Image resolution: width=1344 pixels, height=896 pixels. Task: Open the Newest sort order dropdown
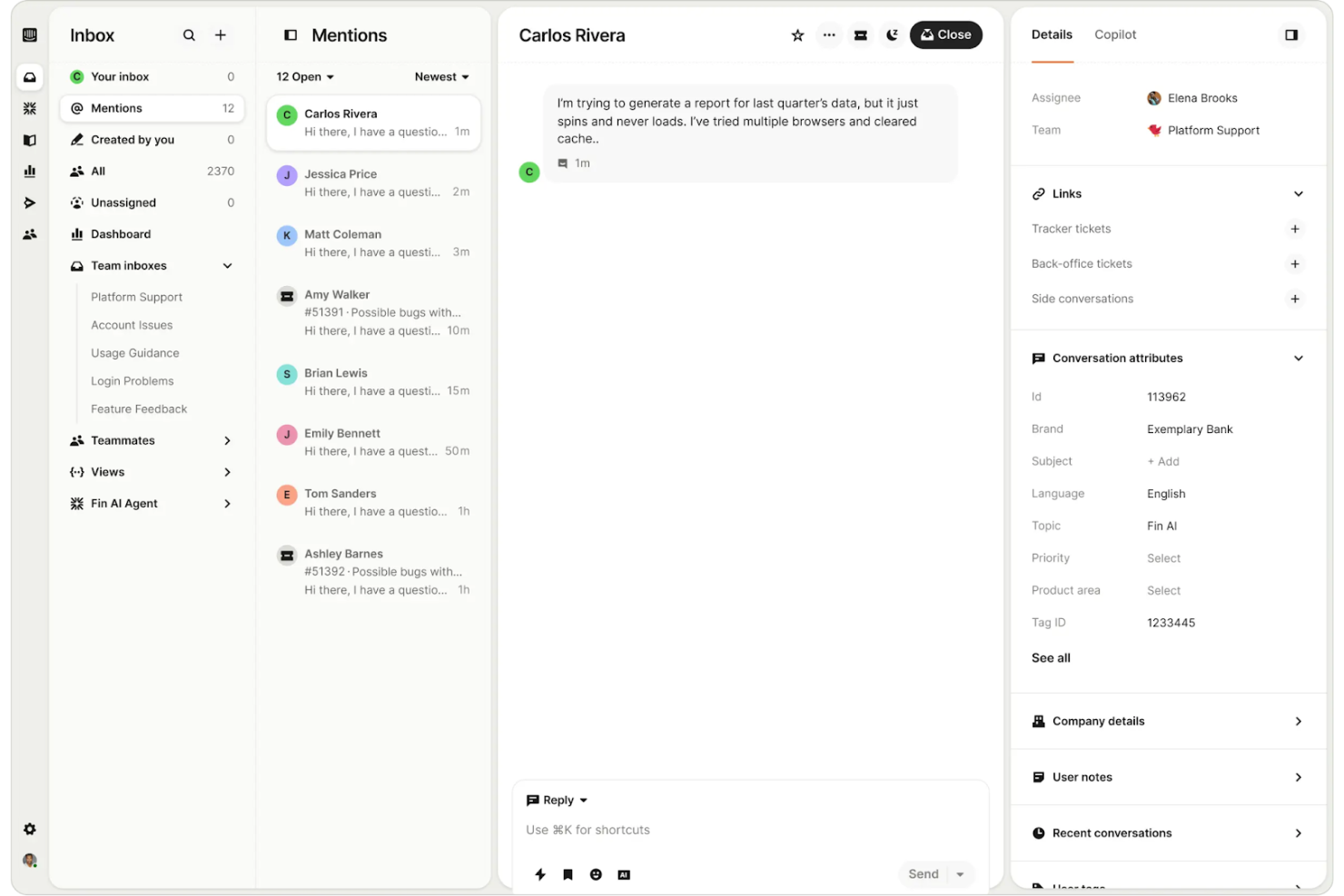coord(441,76)
